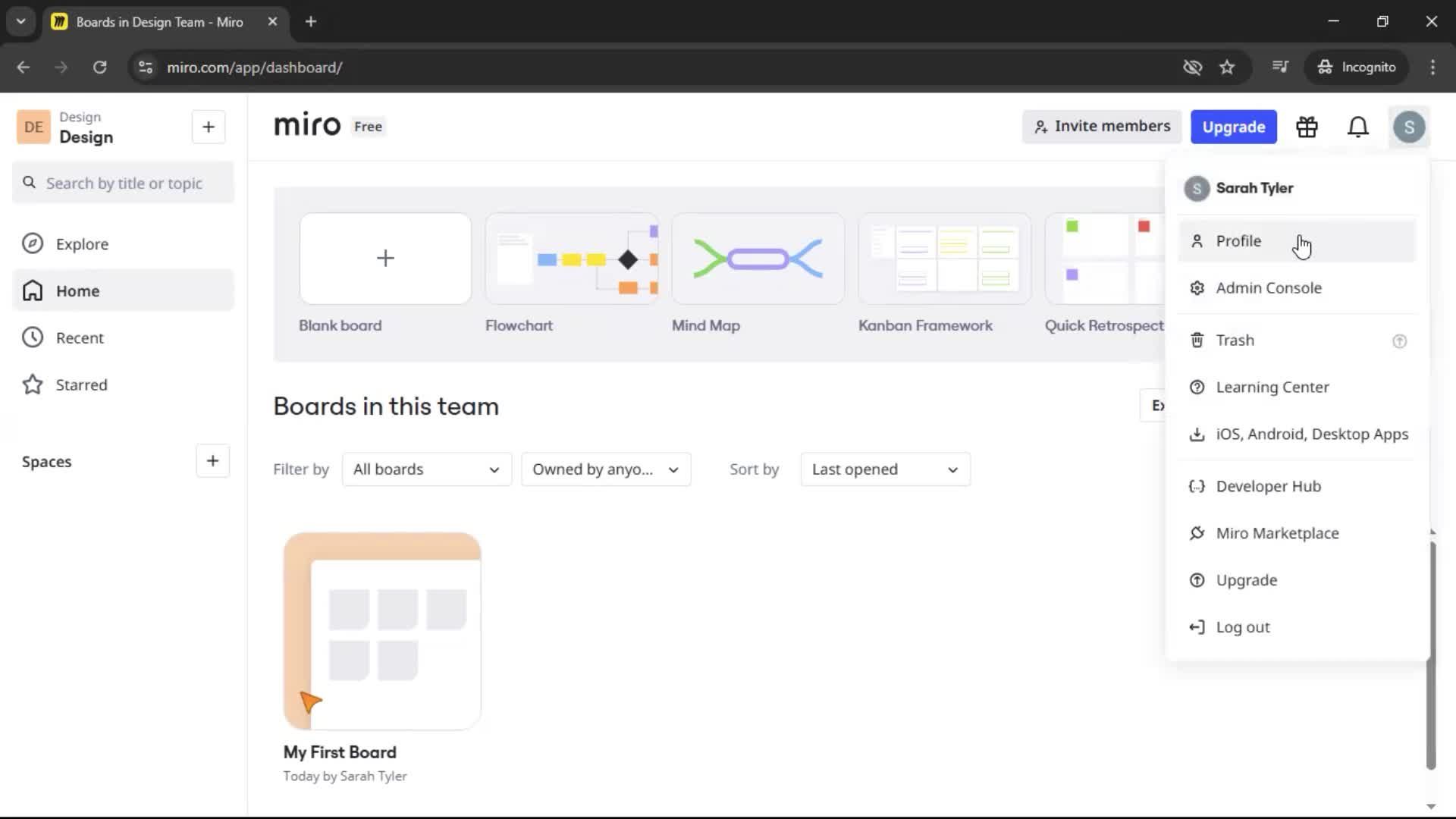This screenshot has height=819, width=1456.
Task: Choose the Kanban Framework template
Action: coord(944,259)
